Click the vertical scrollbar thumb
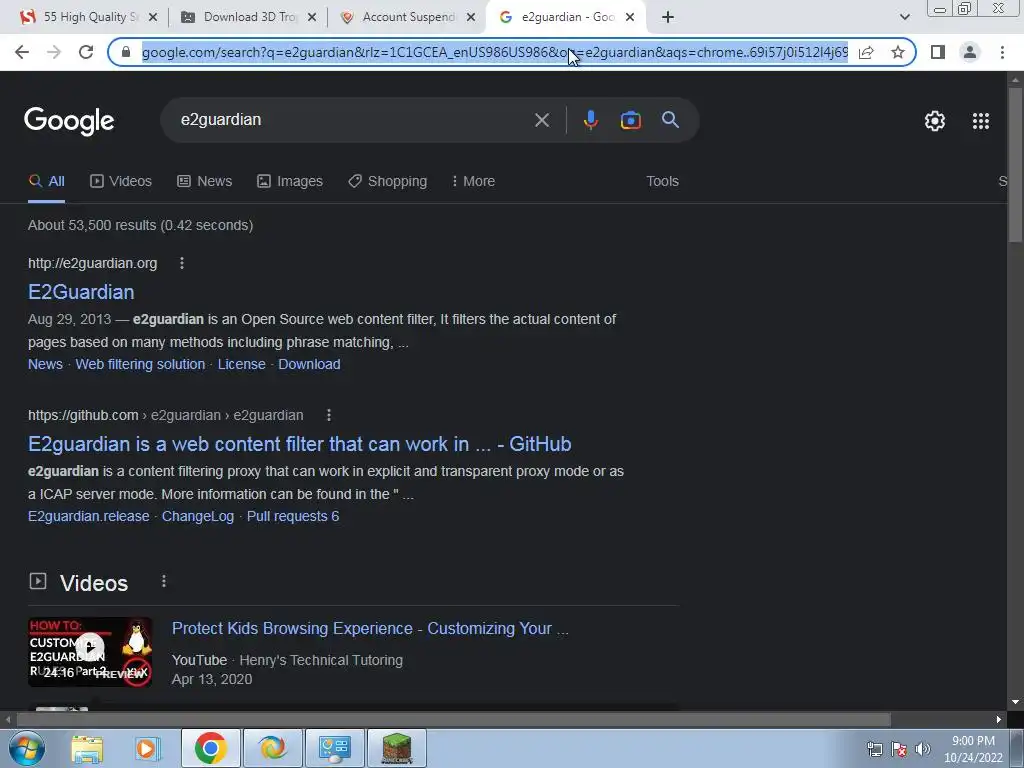The image size is (1024, 768). tap(1015, 163)
